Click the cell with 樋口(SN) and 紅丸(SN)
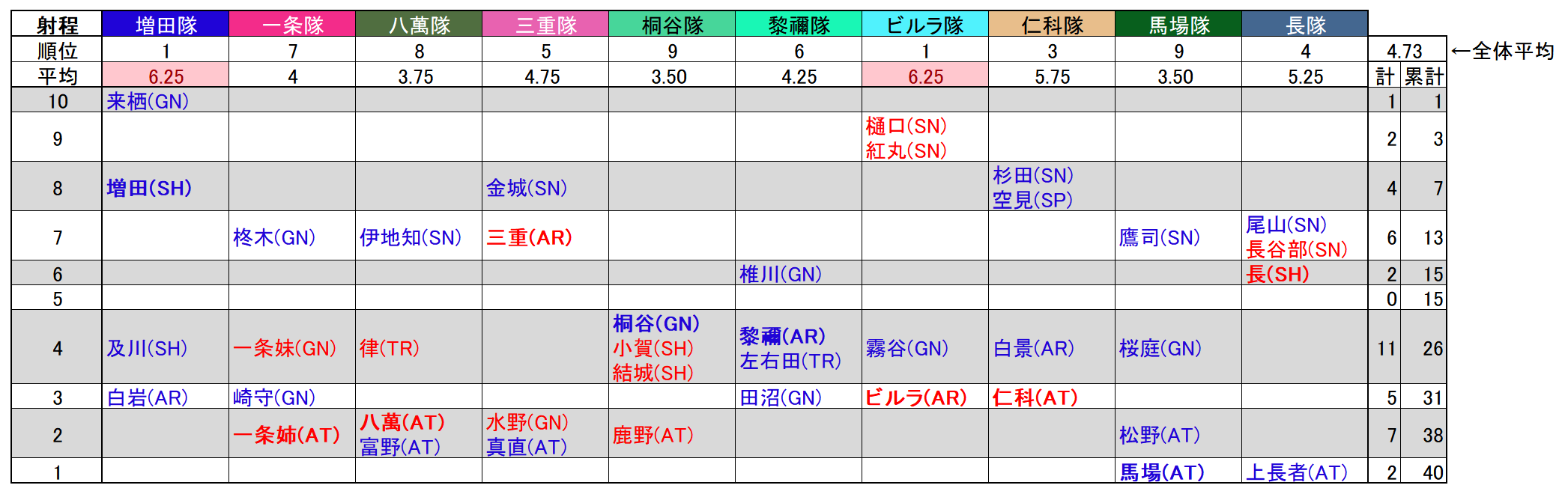 (925, 138)
